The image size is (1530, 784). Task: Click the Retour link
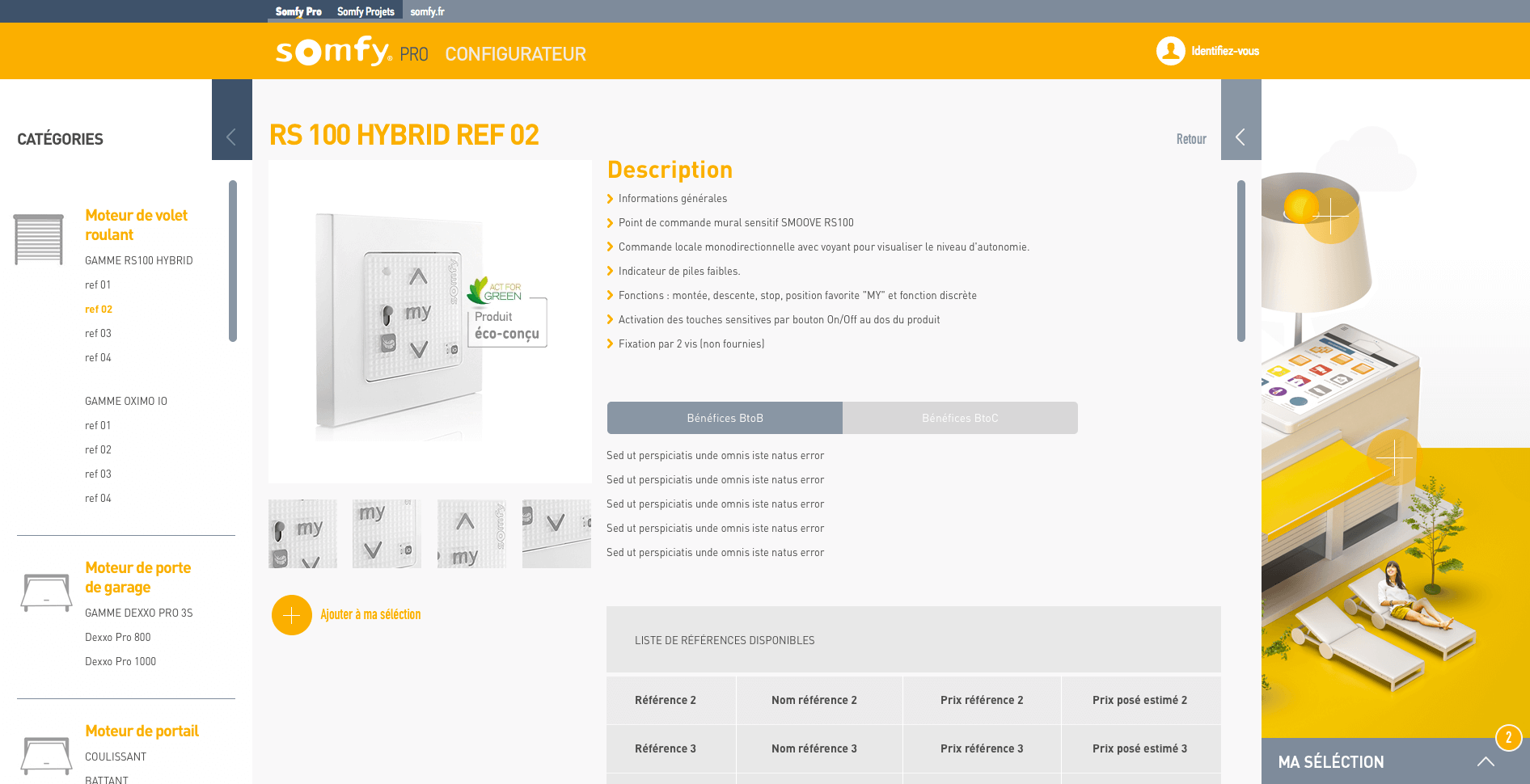pos(1191,139)
